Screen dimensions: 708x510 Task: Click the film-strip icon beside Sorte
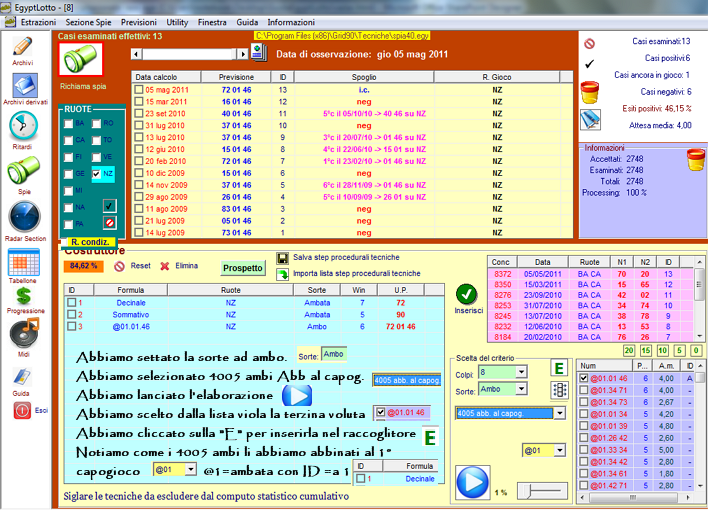560,390
